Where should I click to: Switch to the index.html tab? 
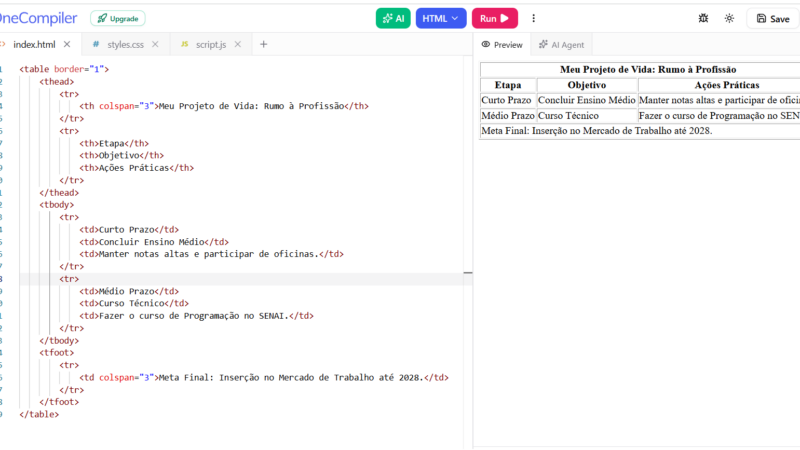point(34,44)
